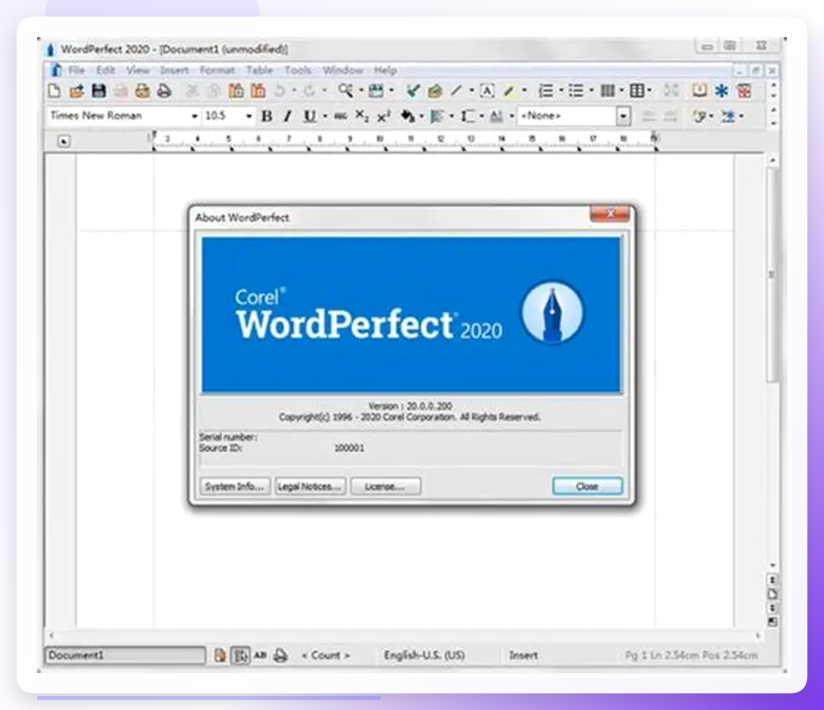Expand the numbering options arrow

[561, 91]
